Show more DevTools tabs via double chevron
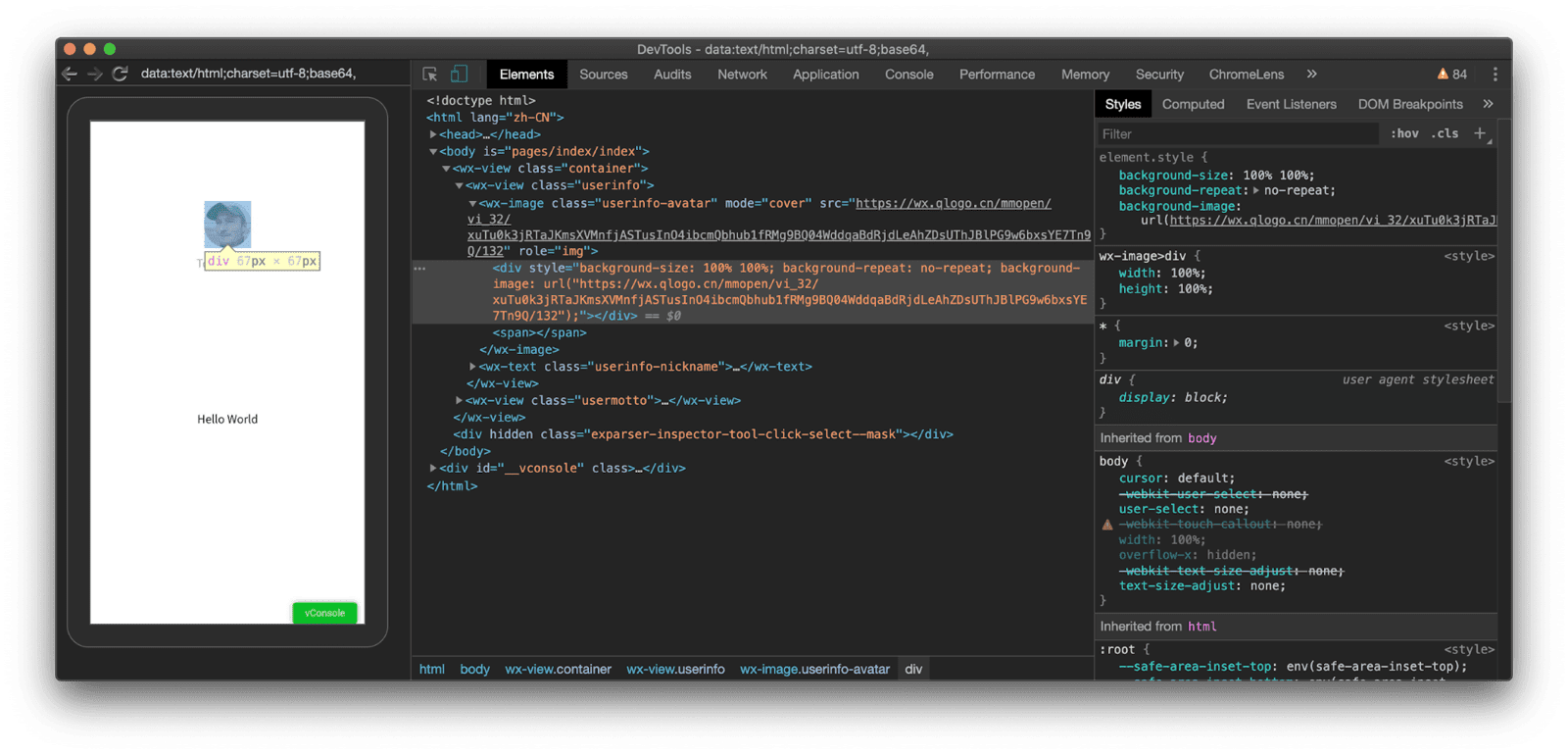 [x=1311, y=75]
